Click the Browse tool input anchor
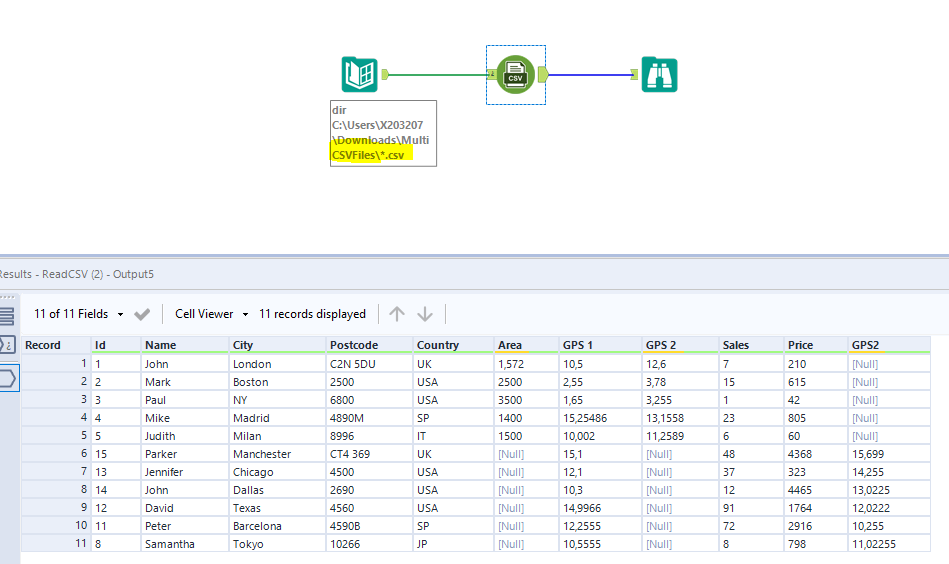The image size is (949, 564). [x=635, y=74]
